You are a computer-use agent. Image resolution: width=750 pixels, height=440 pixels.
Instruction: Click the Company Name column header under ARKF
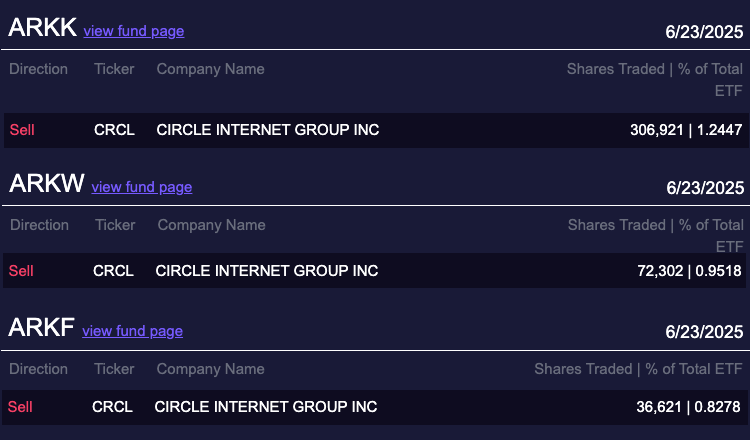coord(209,369)
